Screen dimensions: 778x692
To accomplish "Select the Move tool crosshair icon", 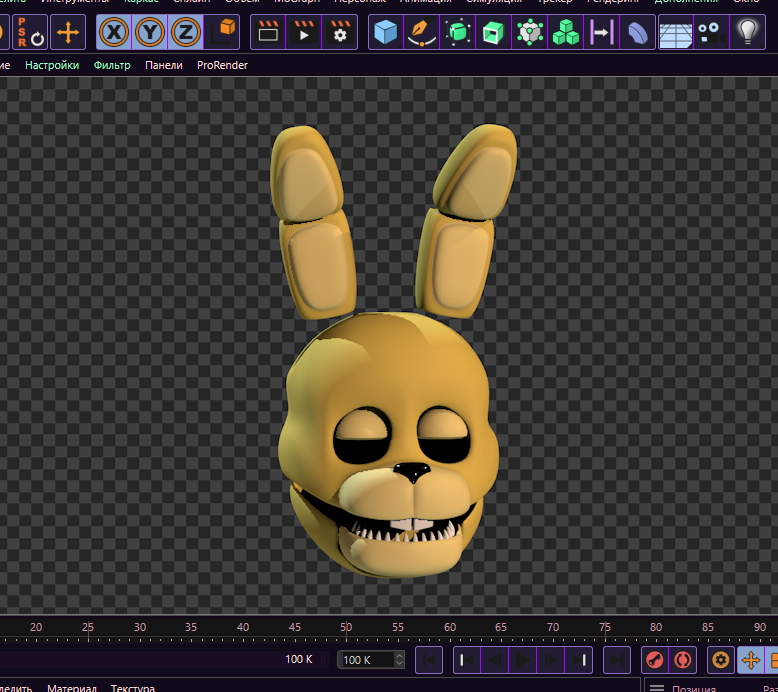I will coord(68,32).
